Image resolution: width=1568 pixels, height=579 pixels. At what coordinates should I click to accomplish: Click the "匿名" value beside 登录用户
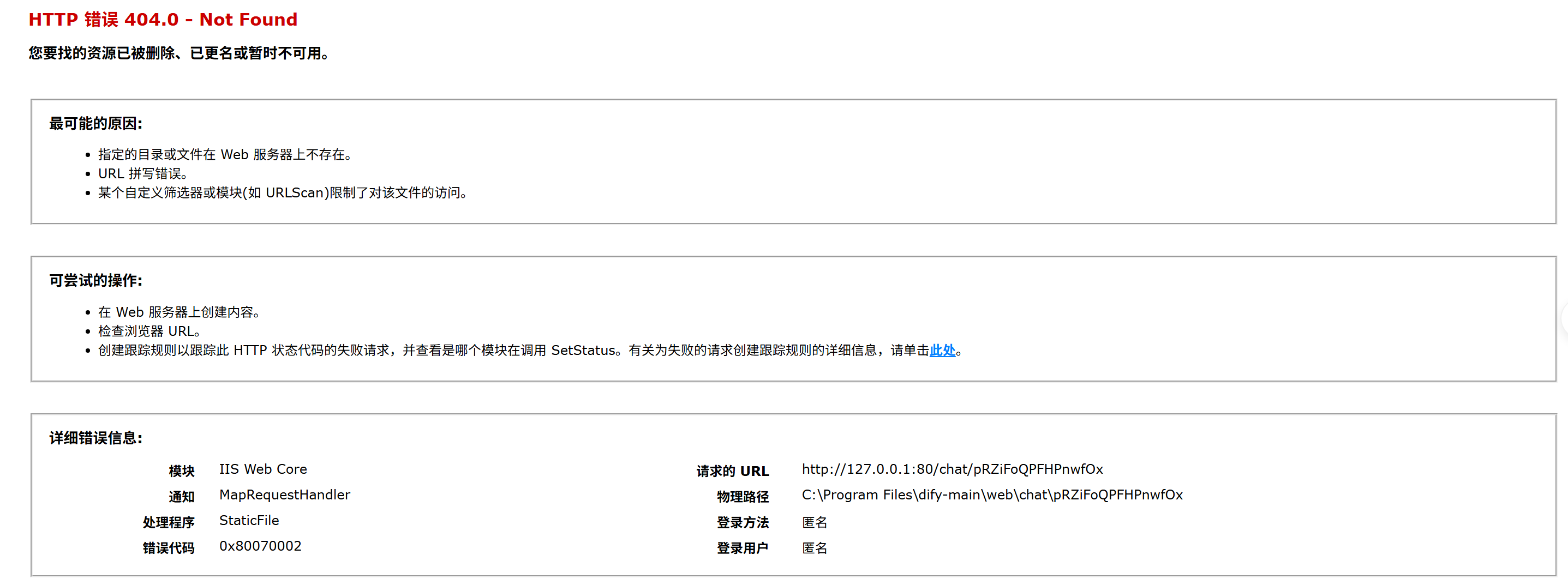point(815,547)
